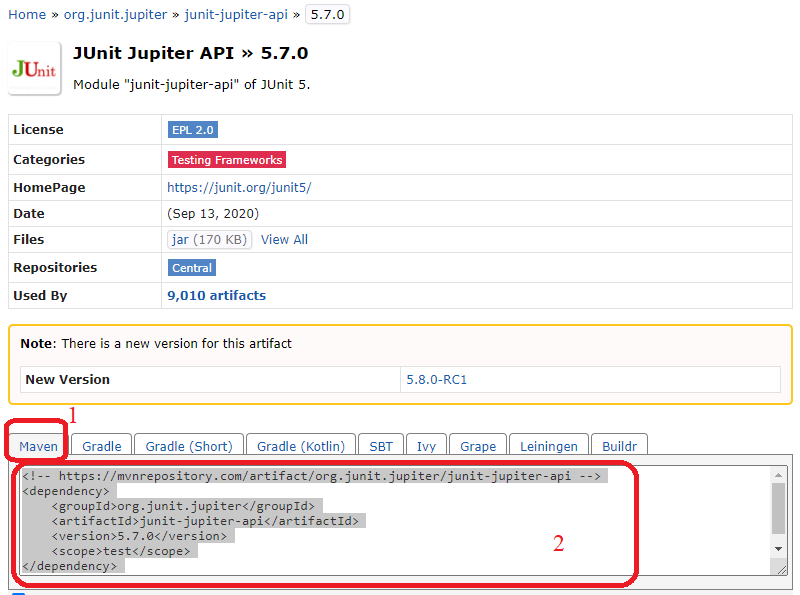Switch to the Grape tab
Viewport: 800px width, 595px height.
[x=478, y=446]
